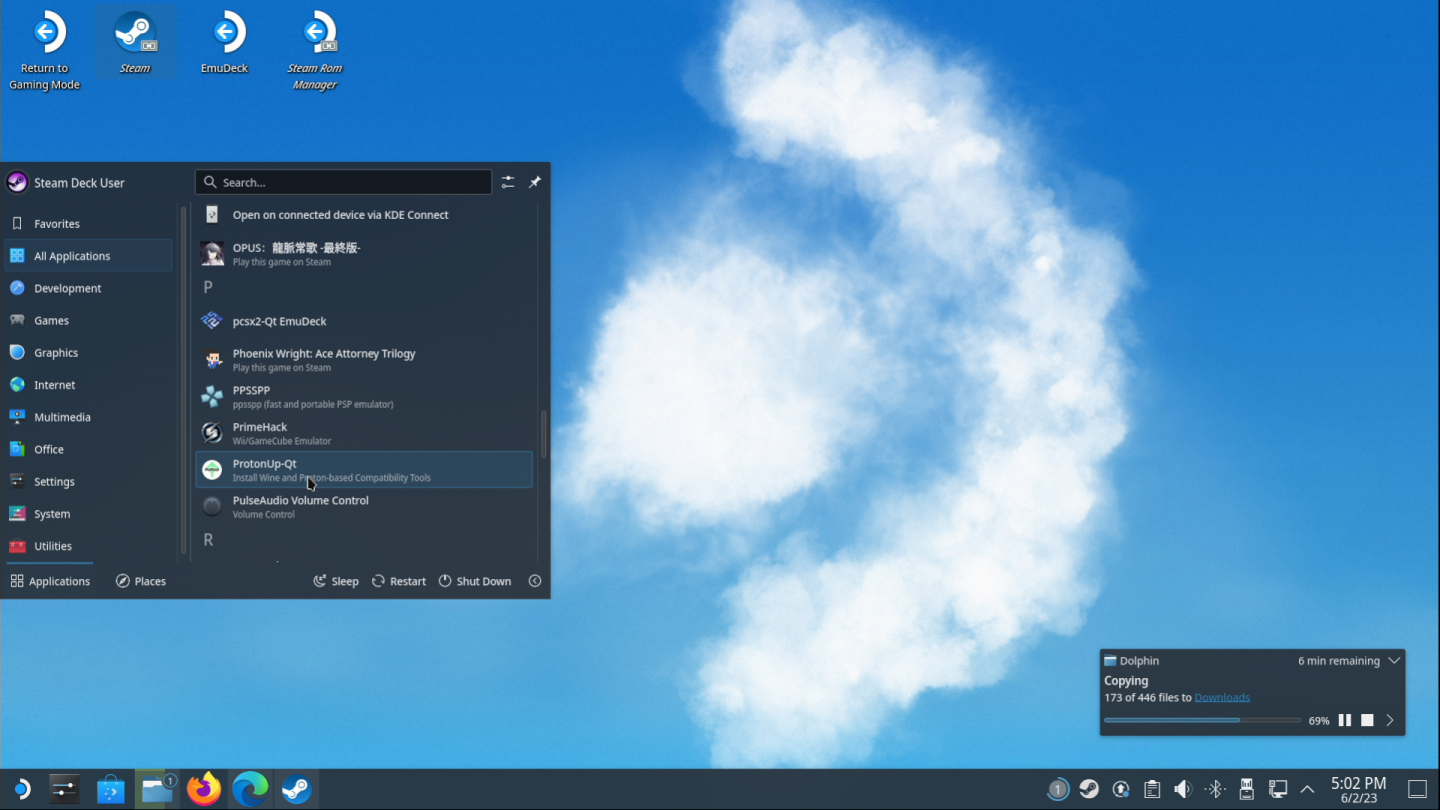Select All Applications category
The width and height of the screenshot is (1440, 810).
coord(88,256)
